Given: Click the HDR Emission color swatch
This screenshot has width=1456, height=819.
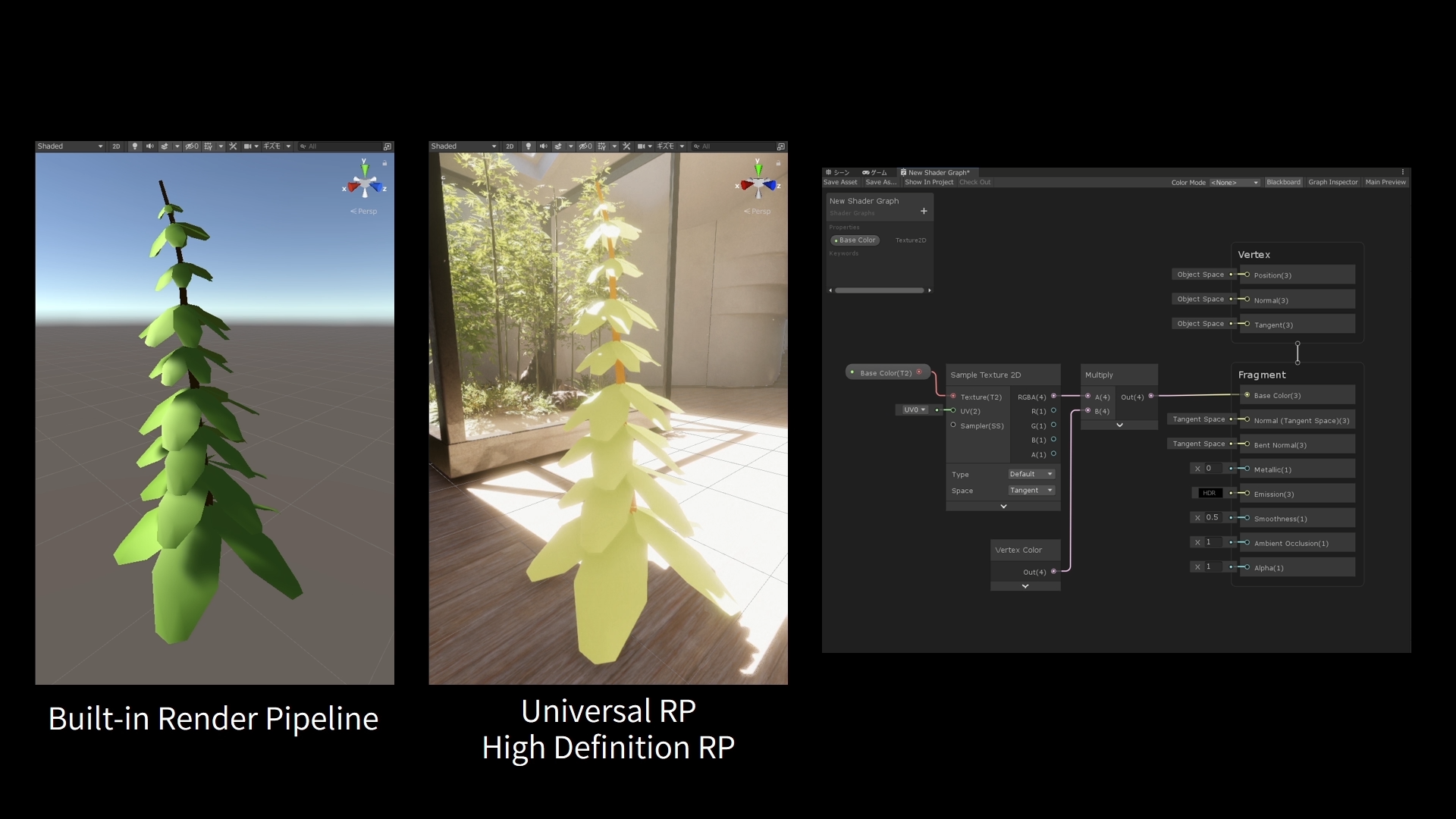Looking at the screenshot, I should 1209,494.
